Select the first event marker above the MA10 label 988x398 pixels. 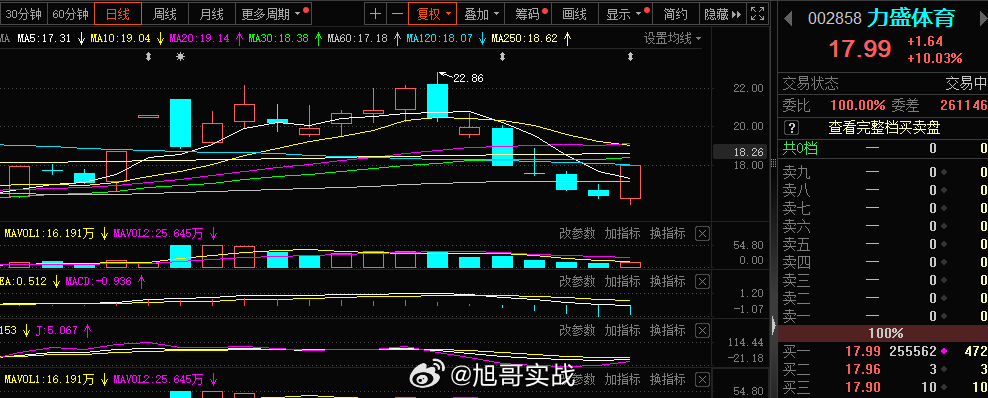149,57
